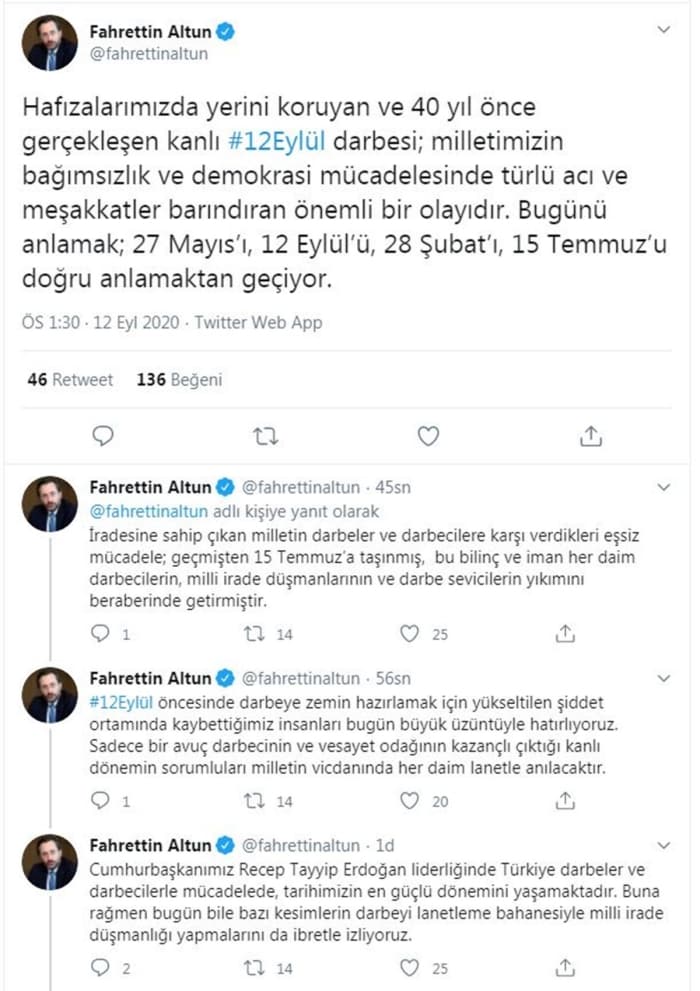The height and width of the screenshot is (991, 700).
Task: Open Fahrettin Altun's large profile picture
Action: [x=49, y=43]
